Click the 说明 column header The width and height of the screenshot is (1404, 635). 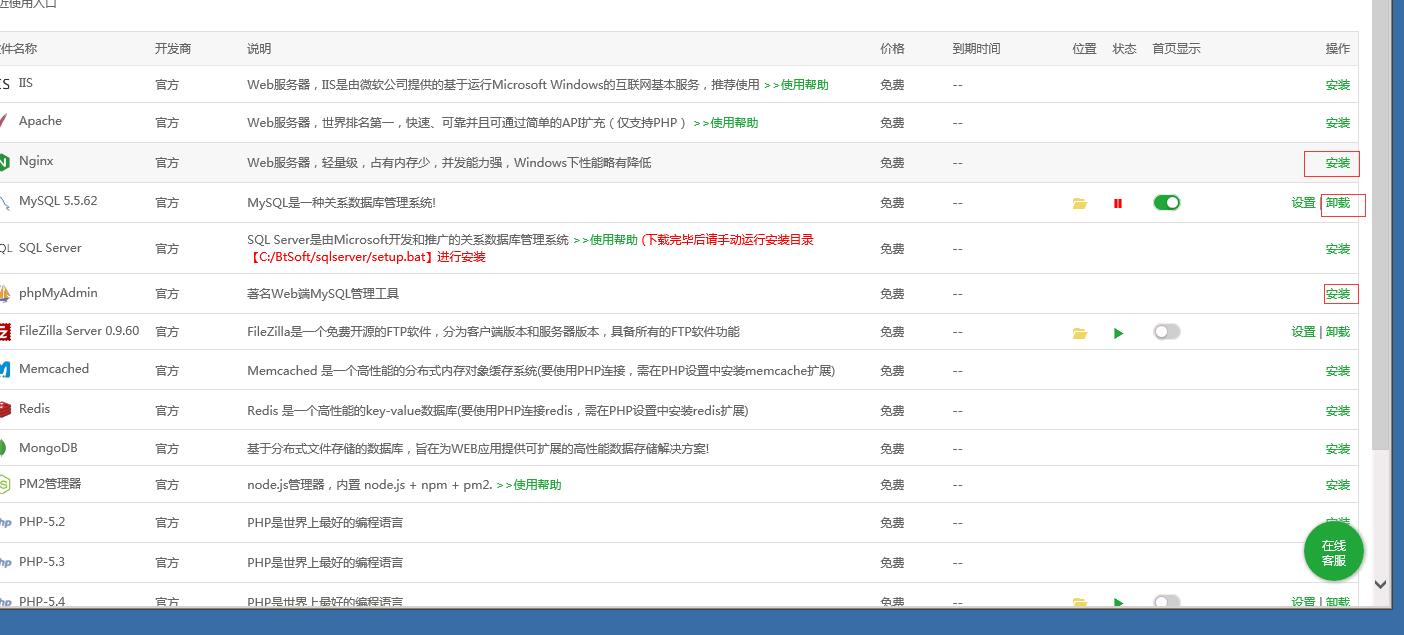click(259, 48)
